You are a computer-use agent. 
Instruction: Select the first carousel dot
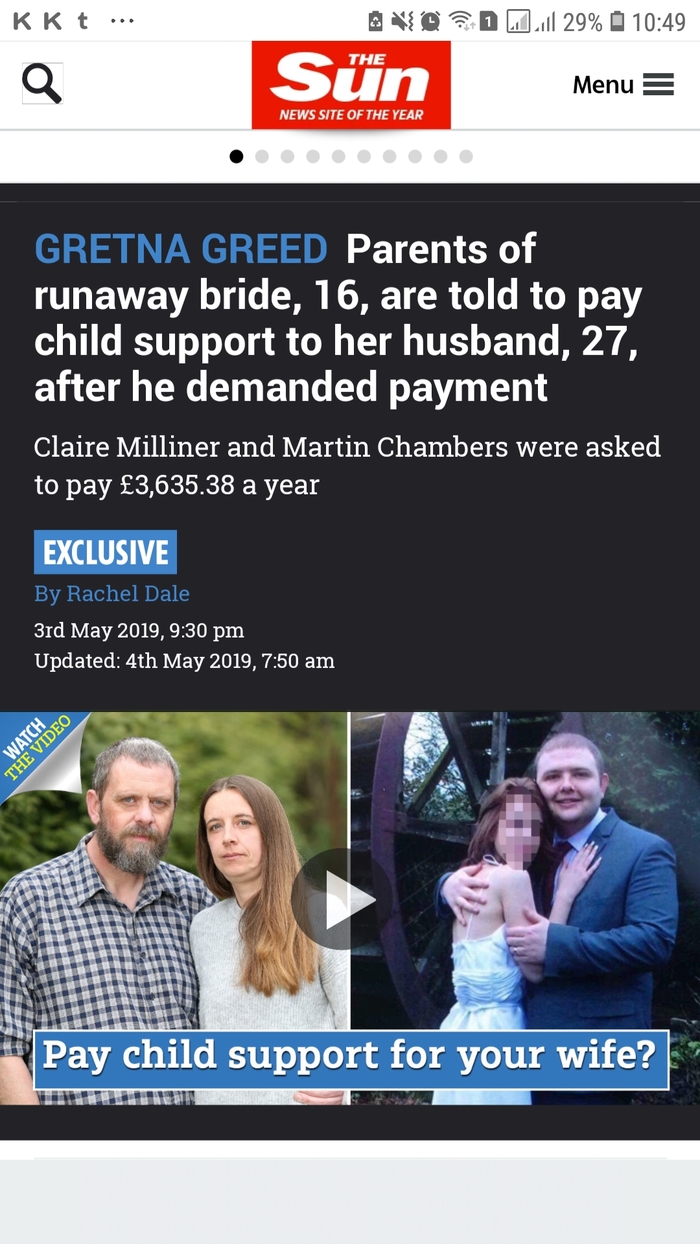236,156
